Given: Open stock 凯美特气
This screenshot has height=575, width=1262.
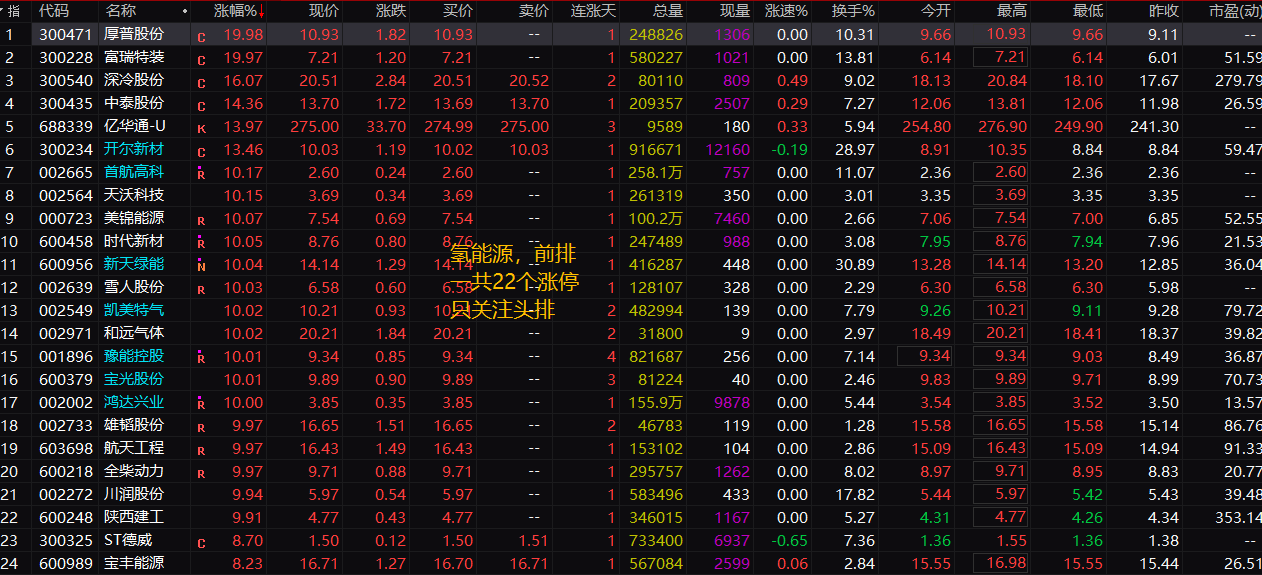Looking at the screenshot, I should (134, 310).
